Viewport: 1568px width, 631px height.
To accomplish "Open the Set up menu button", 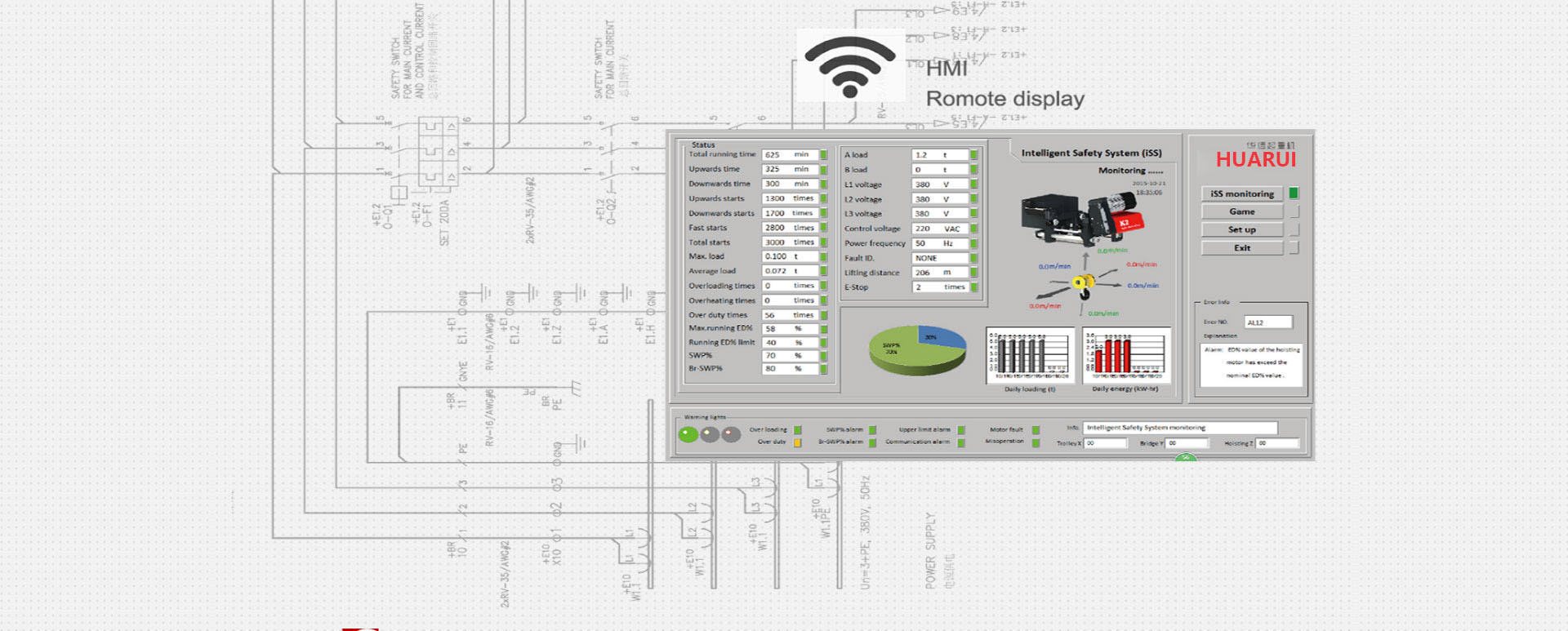I will pyautogui.click(x=1241, y=229).
